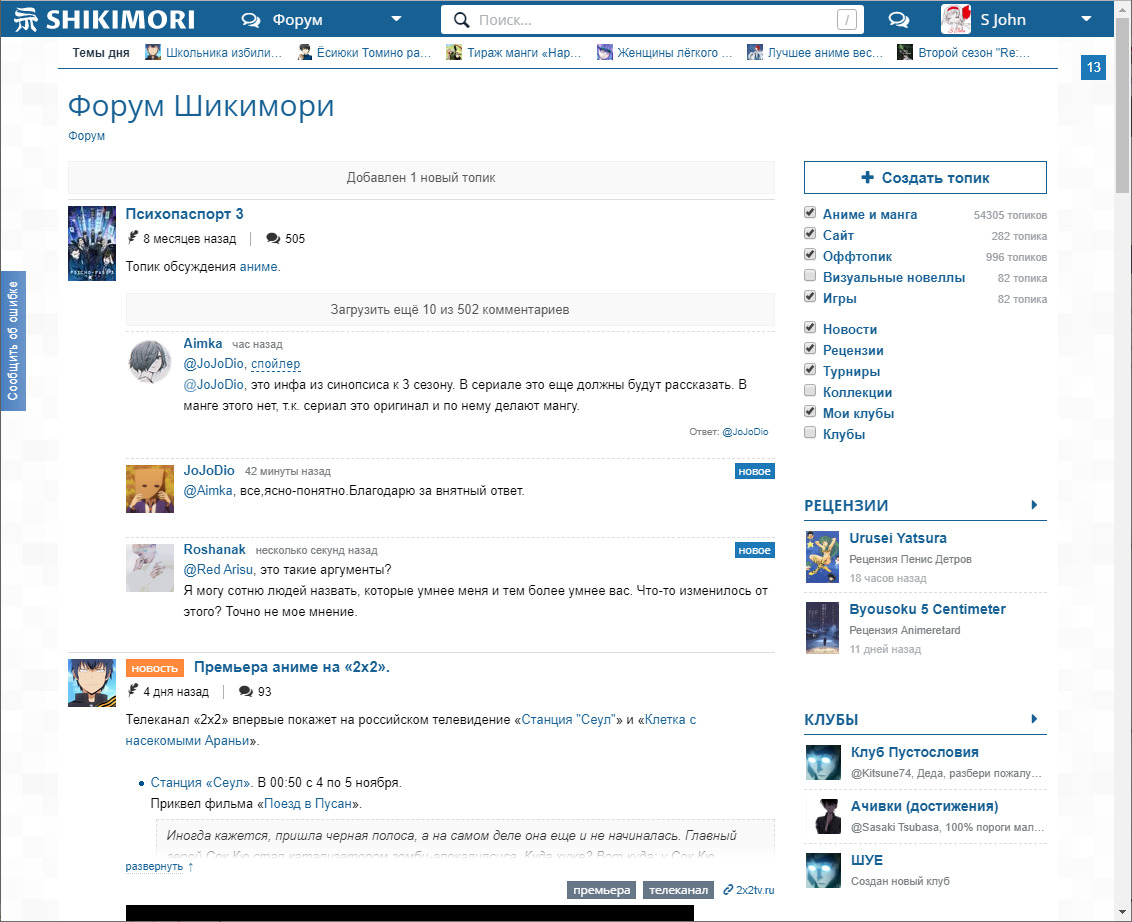Click into the Поиск search field
Screen dimensions: 1132x922
coord(650,20)
